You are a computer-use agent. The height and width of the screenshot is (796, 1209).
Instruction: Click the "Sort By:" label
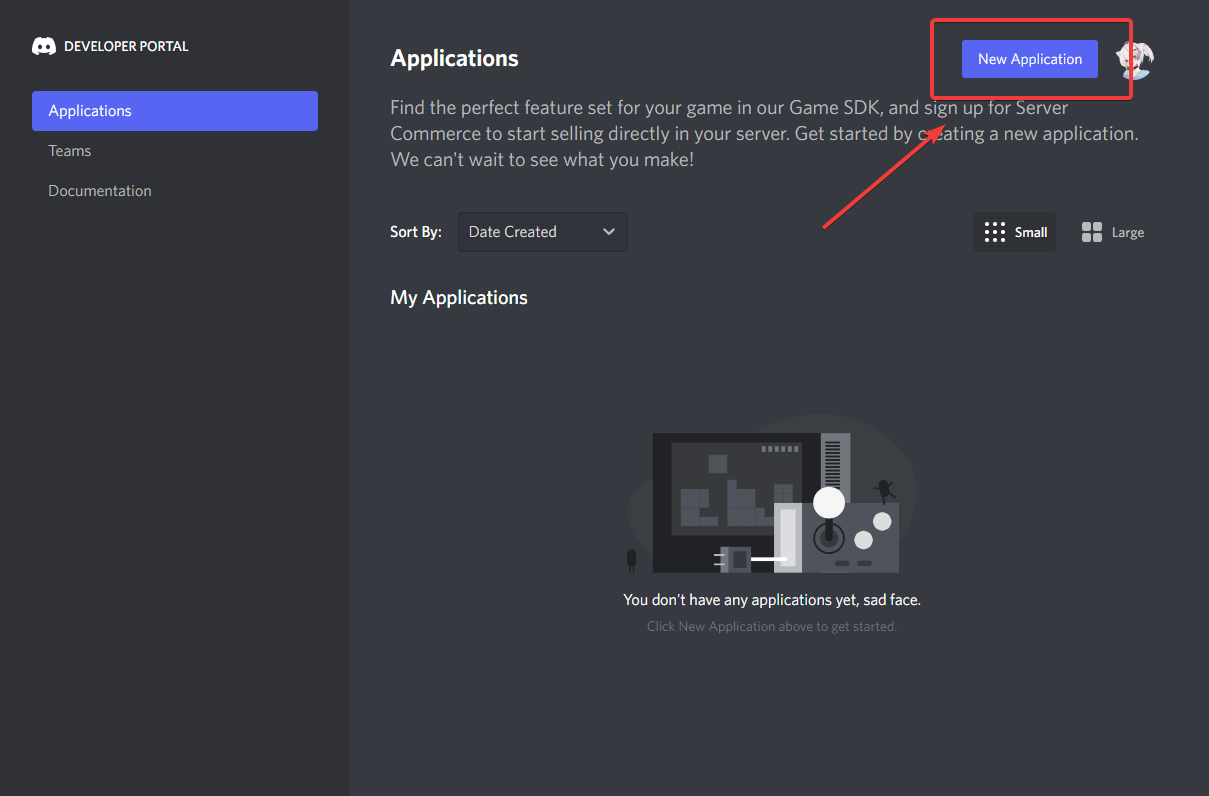[416, 232]
